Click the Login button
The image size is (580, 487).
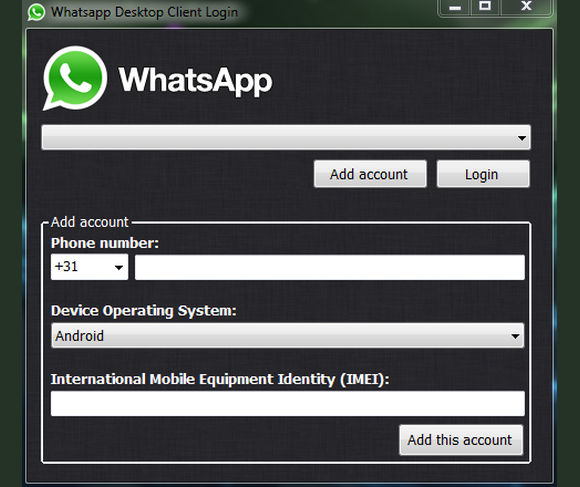pyautogui.click(x=483, y=174)
